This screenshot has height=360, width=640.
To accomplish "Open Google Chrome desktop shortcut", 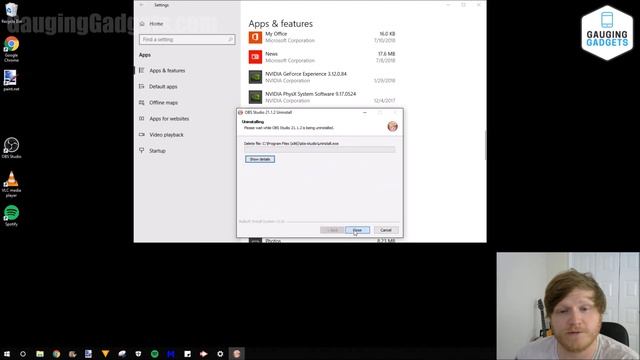I will [x=11, y=49].
